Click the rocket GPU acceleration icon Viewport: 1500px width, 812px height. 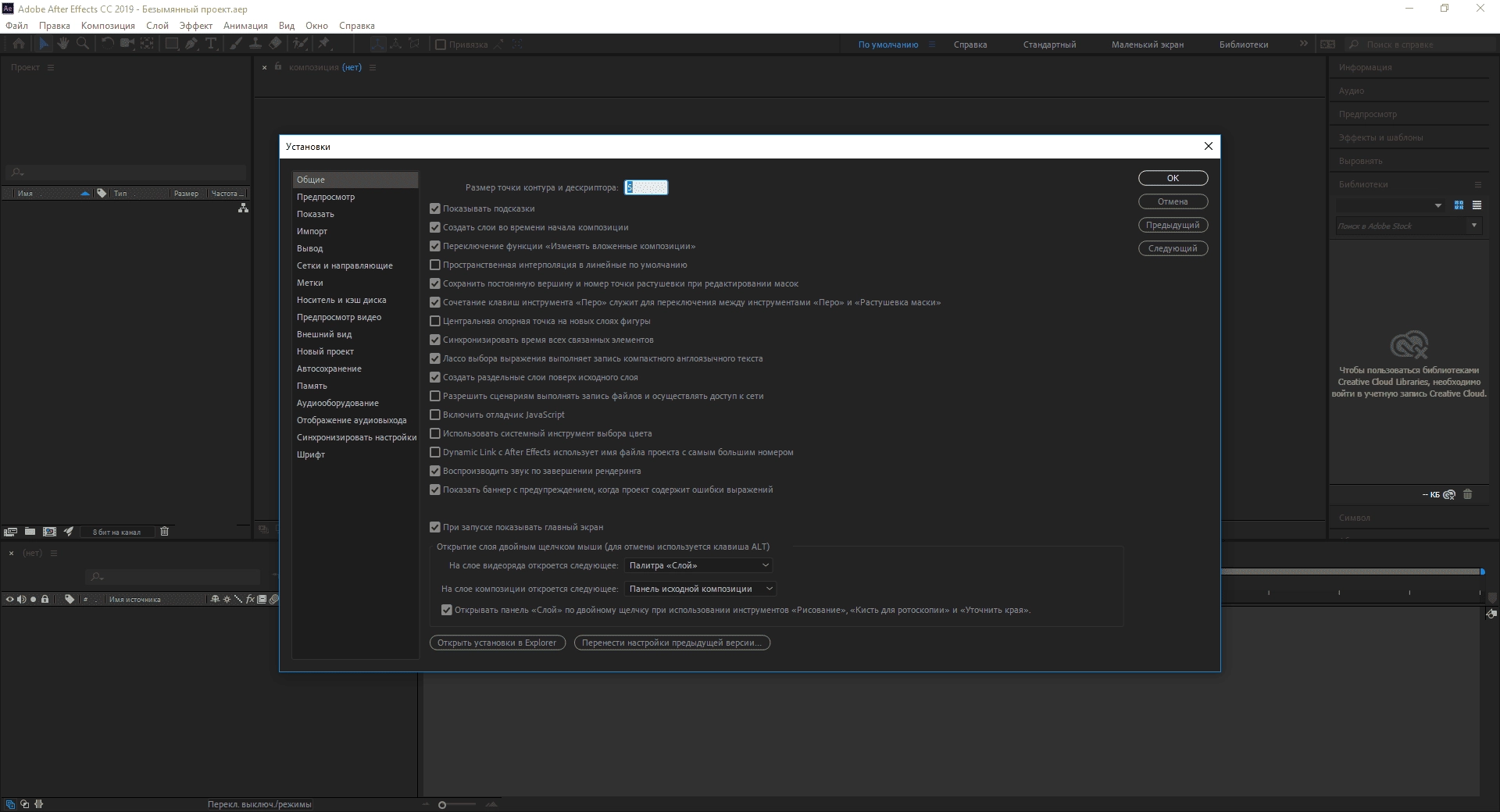pyautogui.click(x=69, y=532)
